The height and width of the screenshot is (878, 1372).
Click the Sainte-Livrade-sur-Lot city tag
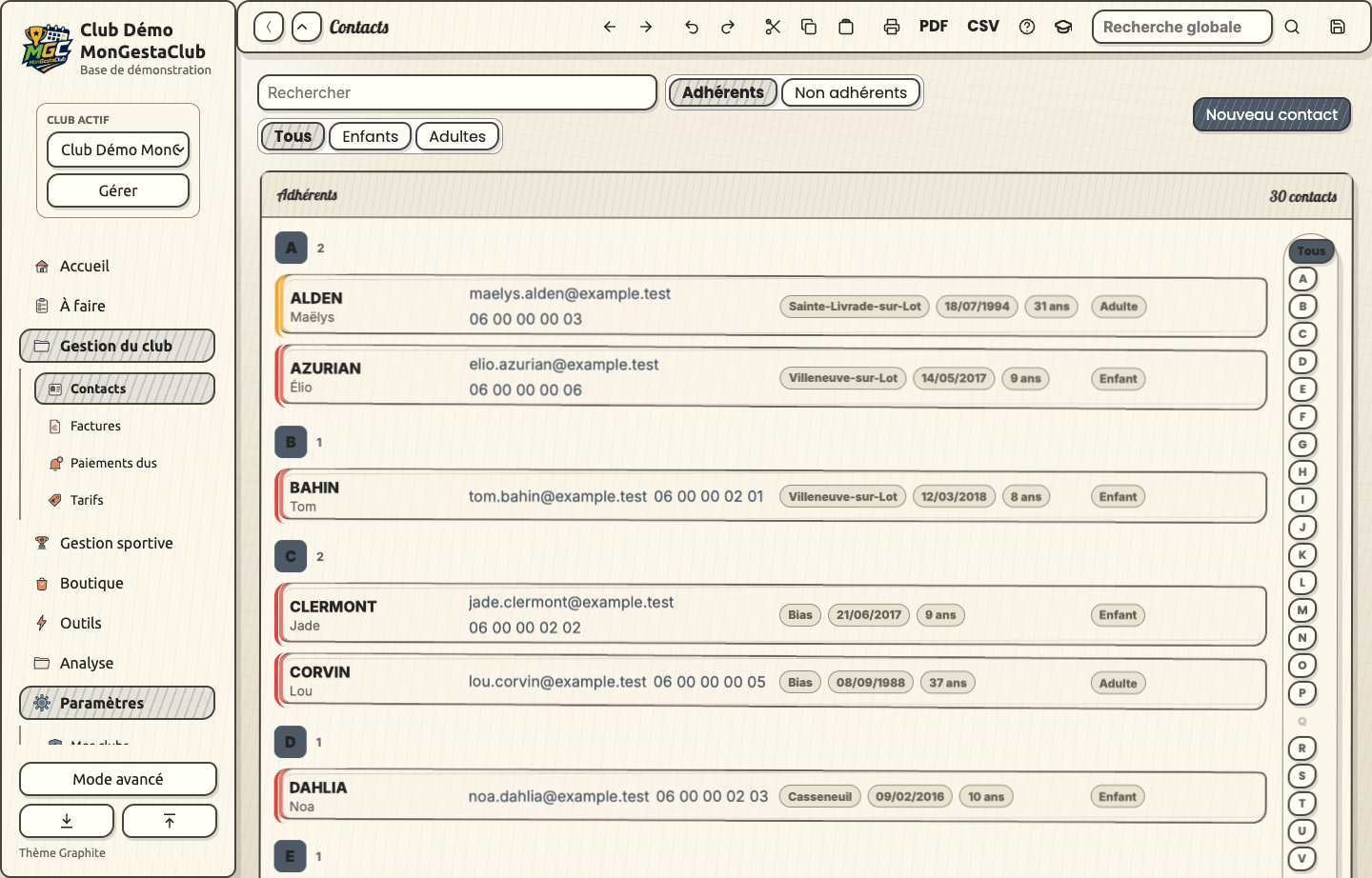click(855, 307)
